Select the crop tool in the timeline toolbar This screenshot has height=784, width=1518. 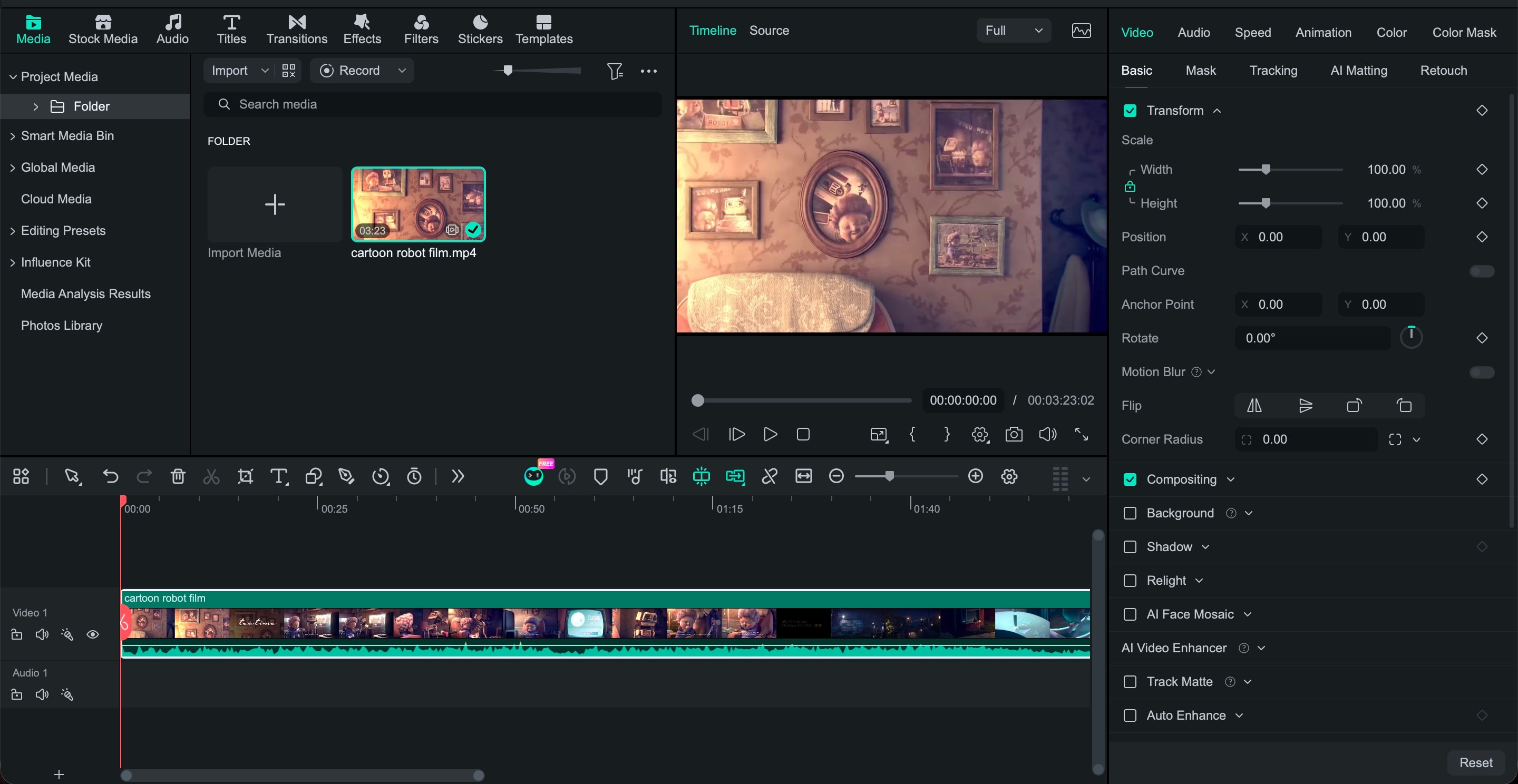tap(245, 476)
